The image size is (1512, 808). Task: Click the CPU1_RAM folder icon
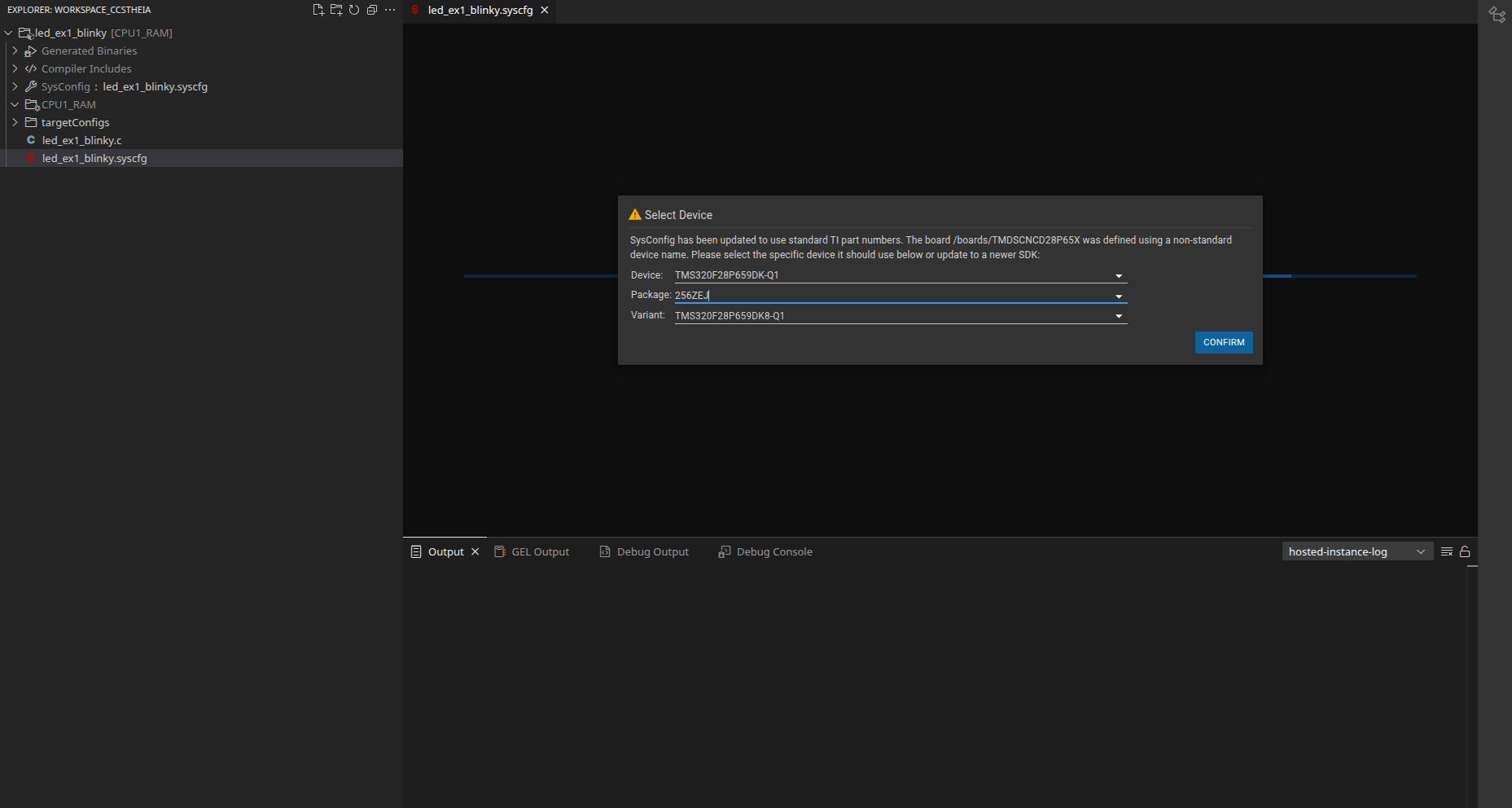point(33,104)
